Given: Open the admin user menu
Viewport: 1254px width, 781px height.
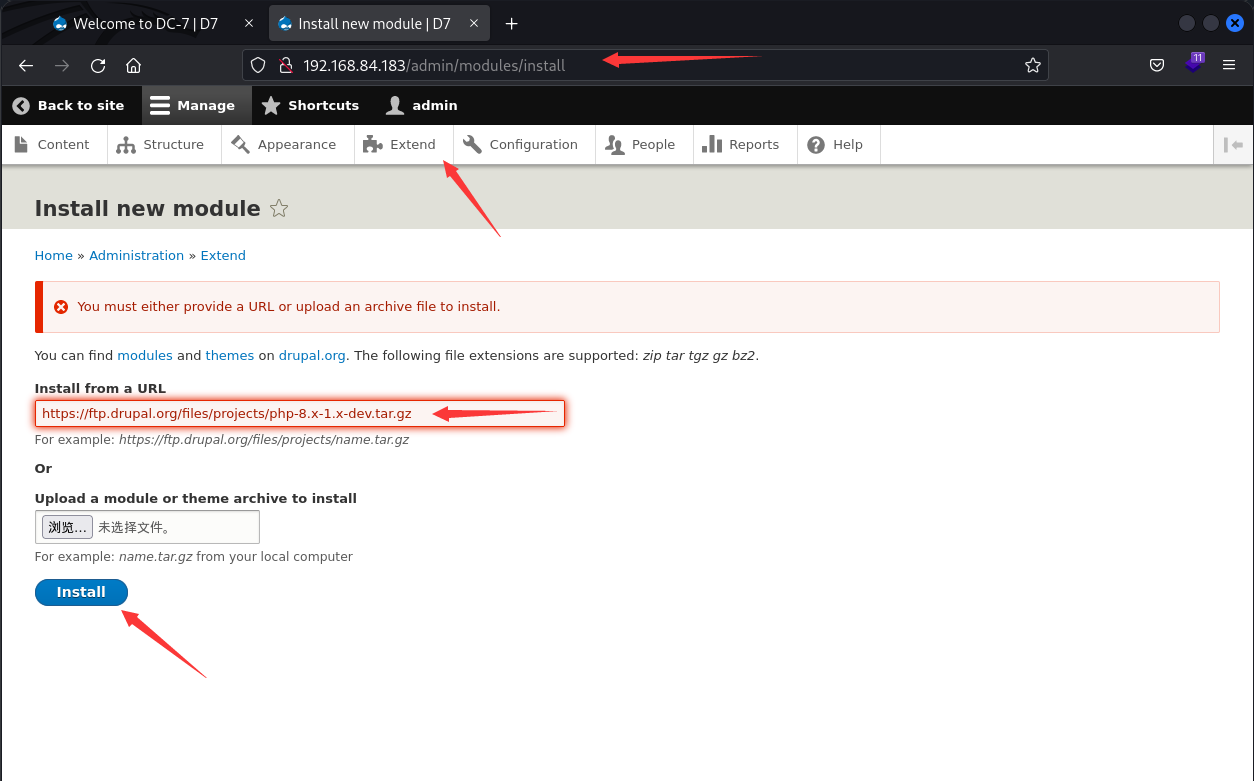Looking at the screenshot, I should [x=422, y=105].
